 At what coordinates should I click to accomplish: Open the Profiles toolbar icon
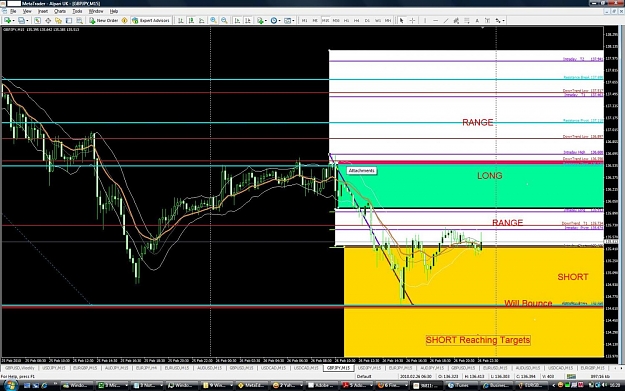pyautogui.click(x=21, y=20)
